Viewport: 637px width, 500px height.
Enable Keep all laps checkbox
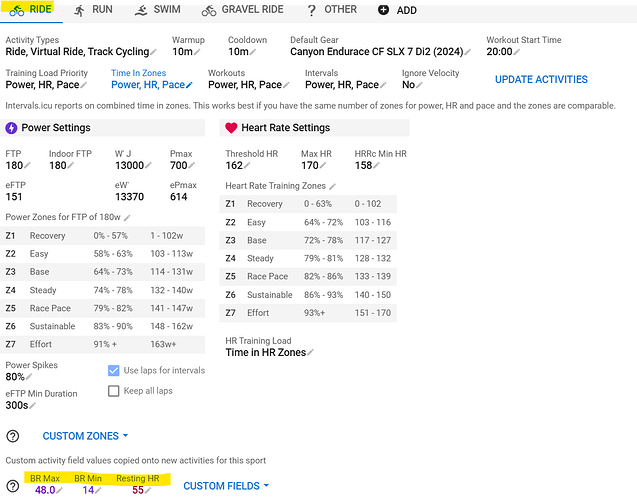(114, 390)
